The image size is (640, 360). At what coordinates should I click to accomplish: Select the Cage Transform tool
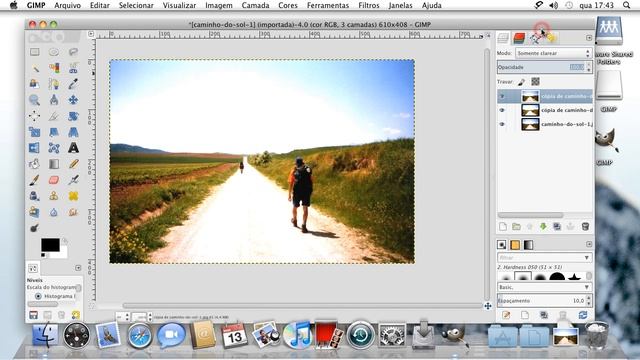(54, 147)
